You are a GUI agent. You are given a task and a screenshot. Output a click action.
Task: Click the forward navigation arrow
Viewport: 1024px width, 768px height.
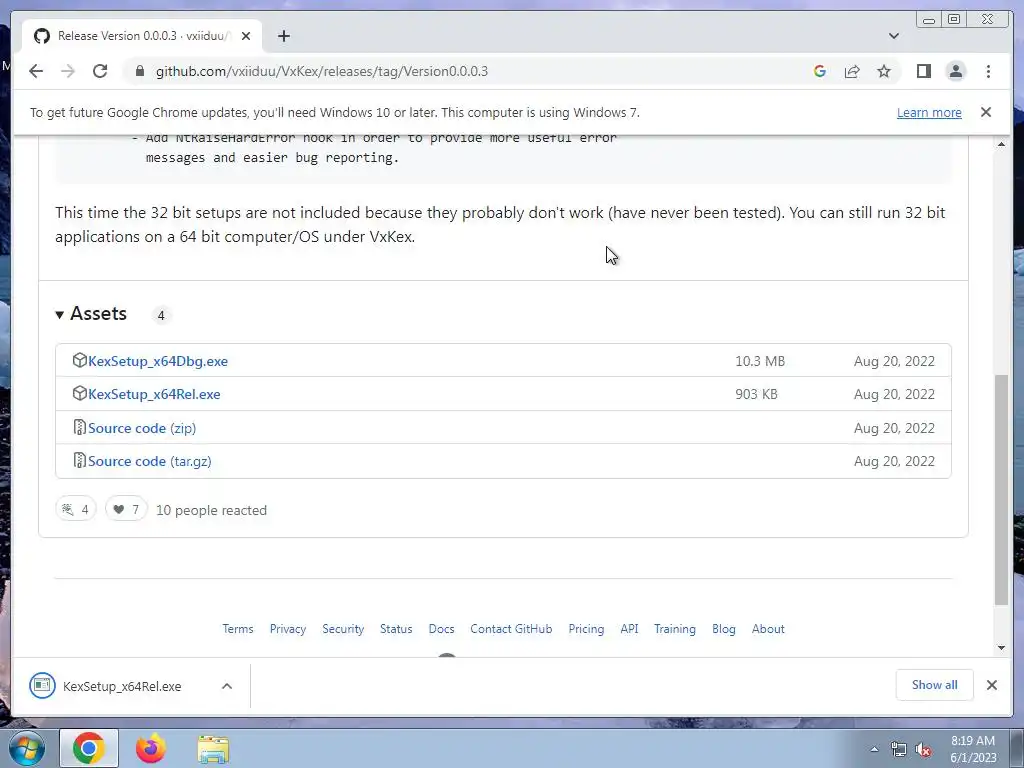[x=68, y=71]
